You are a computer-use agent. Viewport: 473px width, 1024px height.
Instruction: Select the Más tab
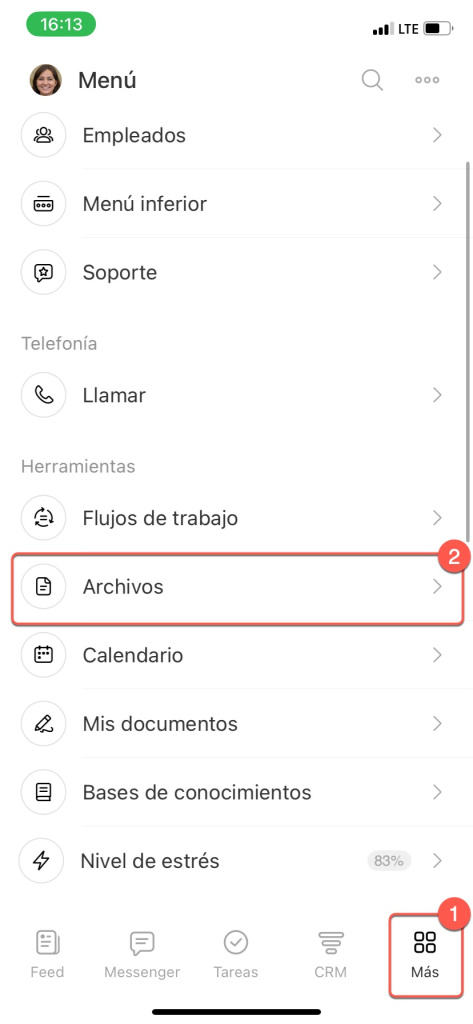425,954
